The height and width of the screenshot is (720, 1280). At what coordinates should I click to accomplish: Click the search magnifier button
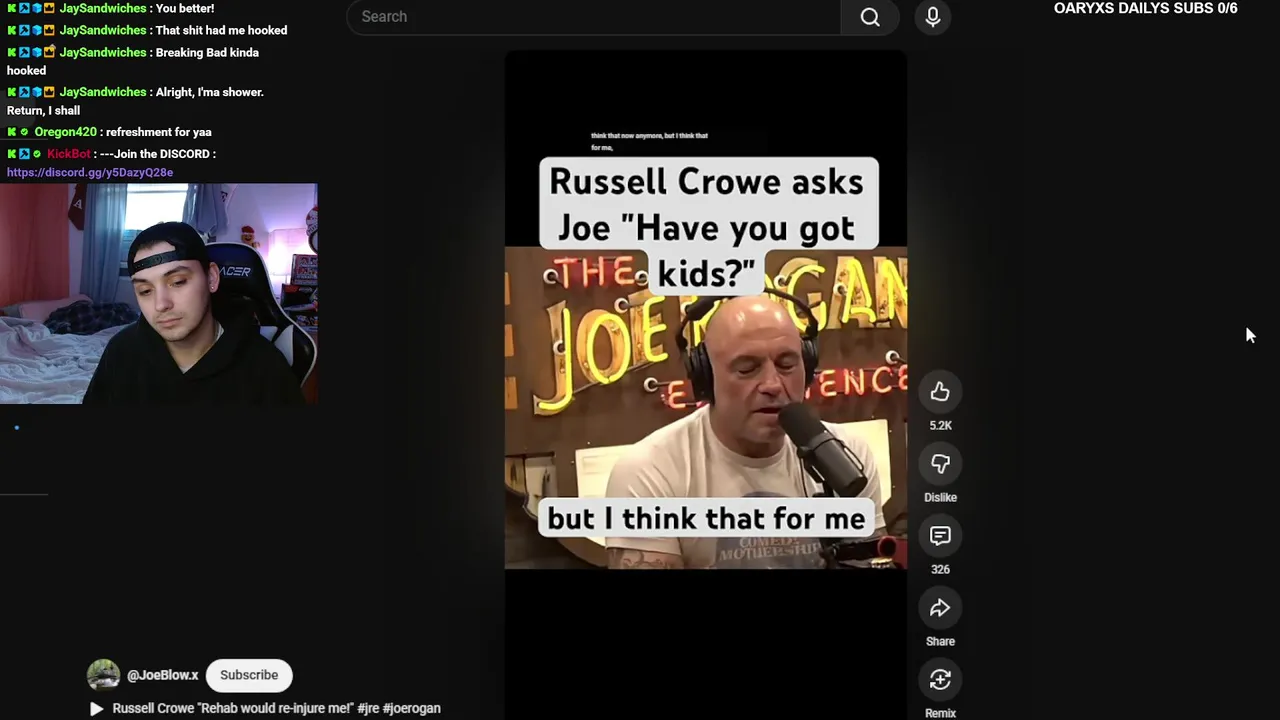tap(870, 17)
